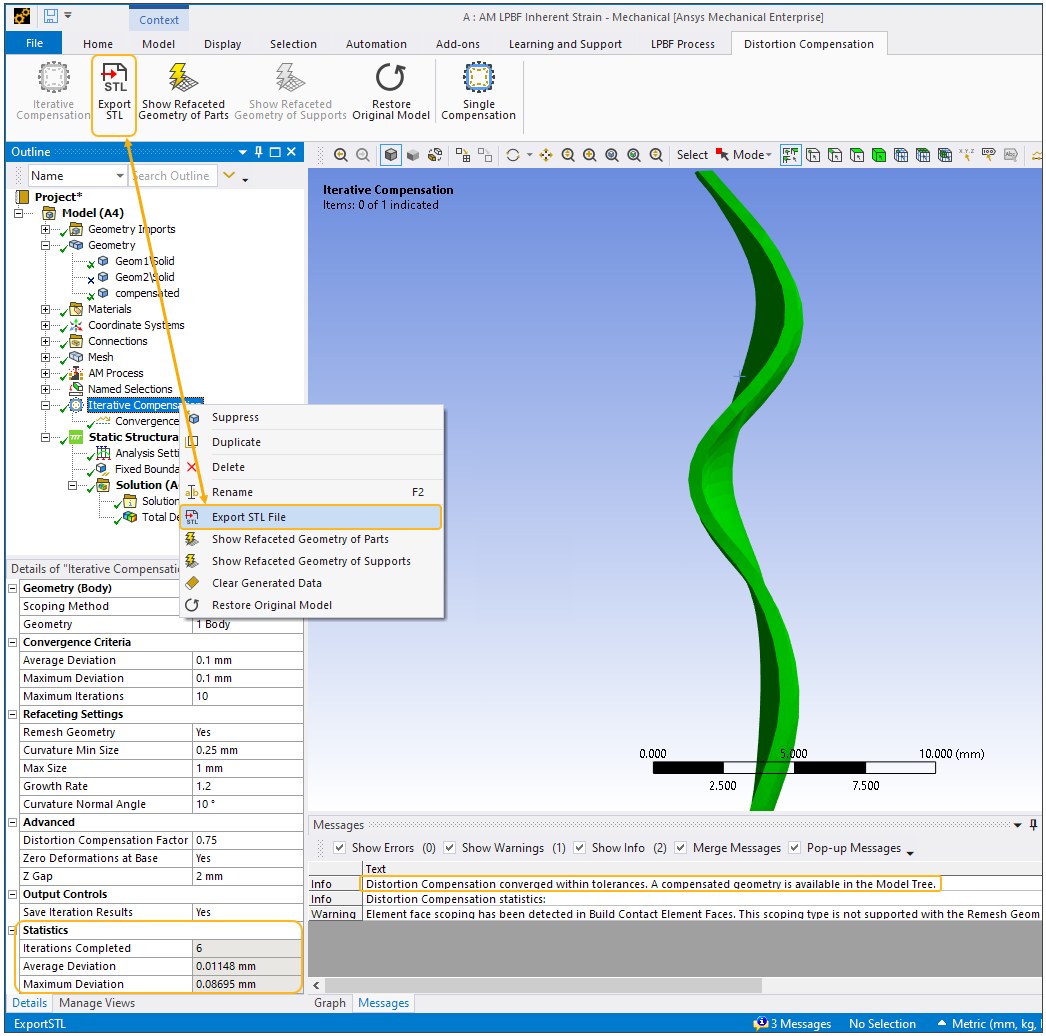The width and height of the screenshot is (1046, 1036).
Task: Activate the Rotate tool
Action: [513, 155]
